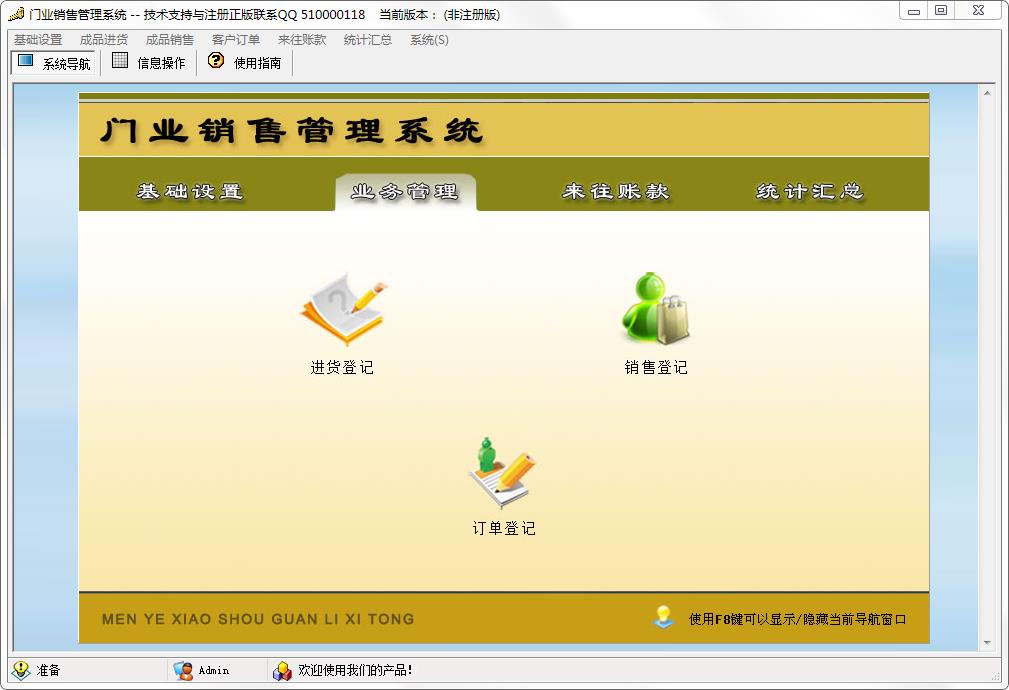
Task: Click the 信息操作 grid icon
Action: [120, 61]
